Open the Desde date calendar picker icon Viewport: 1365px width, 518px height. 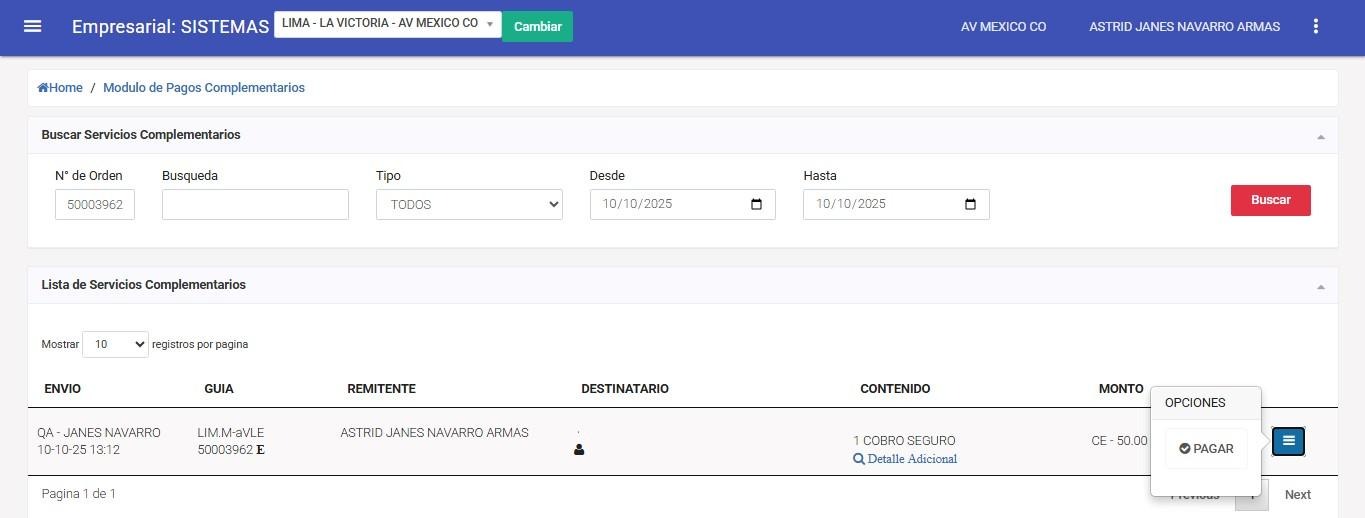756,204
